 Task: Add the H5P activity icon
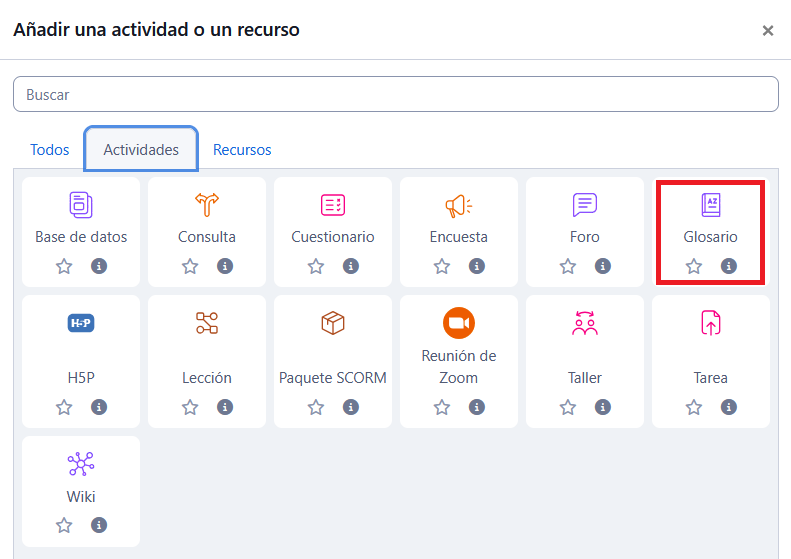click(81, 323)
